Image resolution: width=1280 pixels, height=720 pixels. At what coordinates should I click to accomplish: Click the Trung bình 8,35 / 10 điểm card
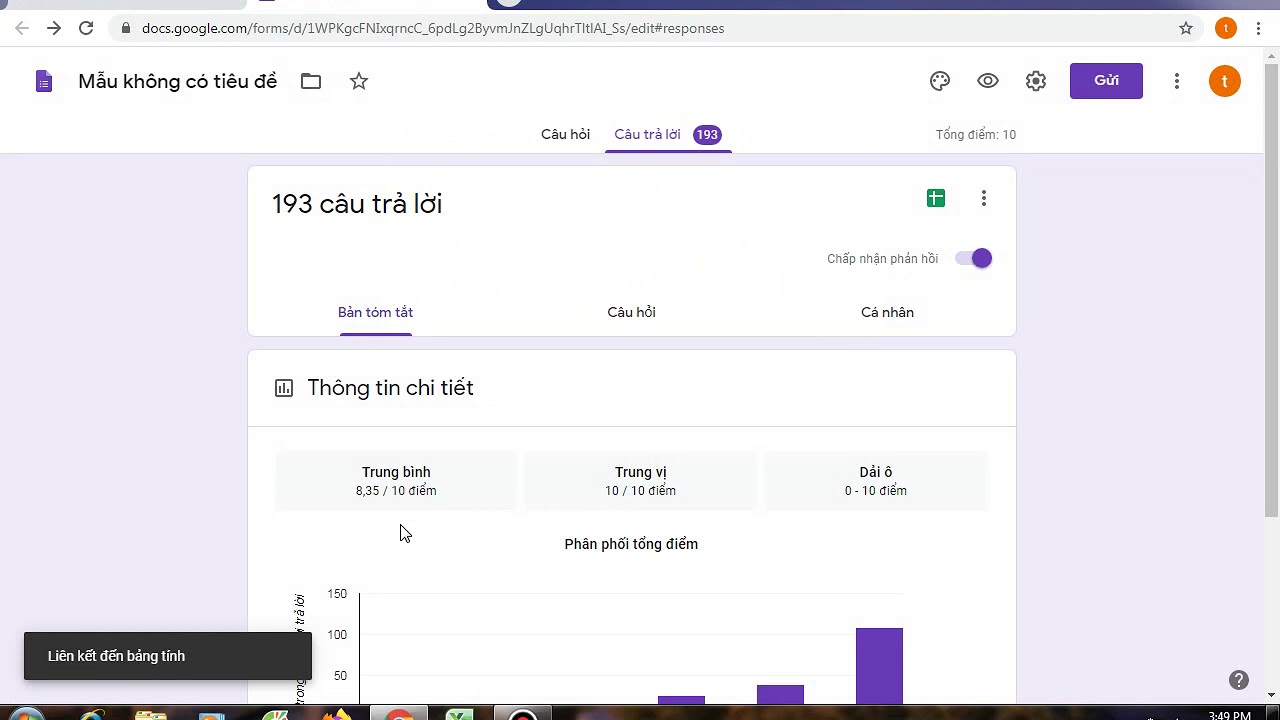[396, 481]
